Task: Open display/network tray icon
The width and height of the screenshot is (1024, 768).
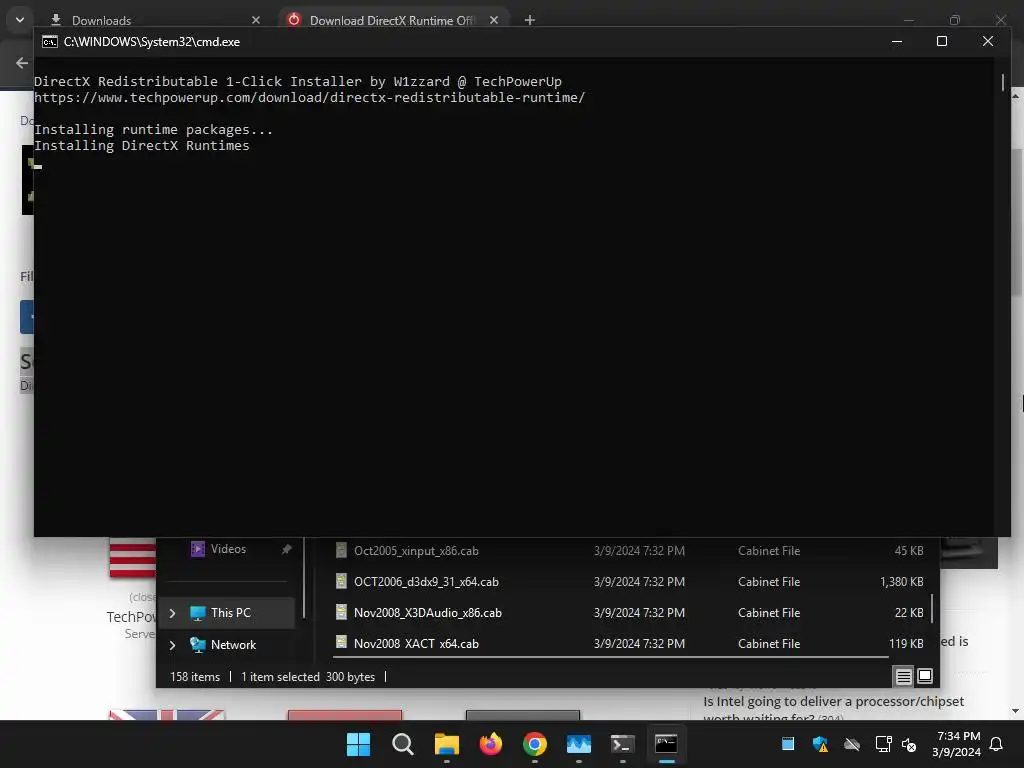Action: pos(883,744)
